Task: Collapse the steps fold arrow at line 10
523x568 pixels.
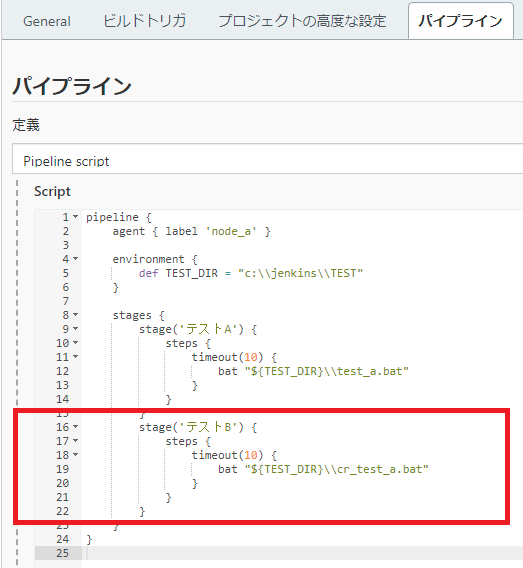Action: pyautogui.click(x=75, y=343)
